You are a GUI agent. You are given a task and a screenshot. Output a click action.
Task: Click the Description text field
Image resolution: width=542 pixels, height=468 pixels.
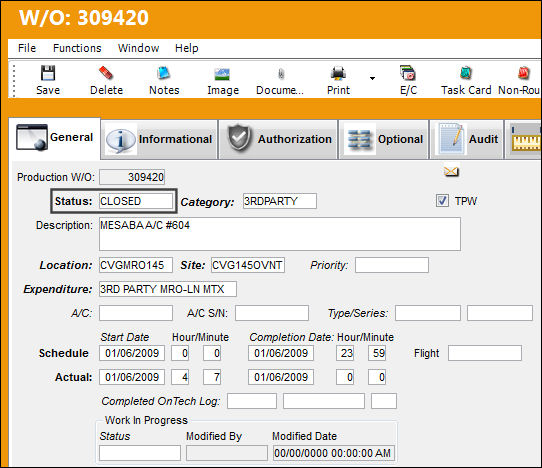point(280,234)
